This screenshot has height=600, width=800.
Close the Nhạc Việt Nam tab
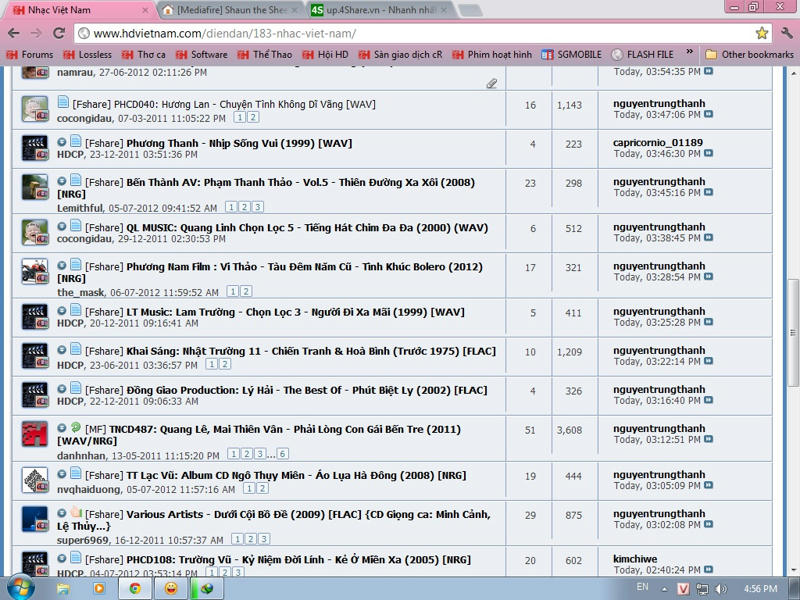(x=145, y=10)
